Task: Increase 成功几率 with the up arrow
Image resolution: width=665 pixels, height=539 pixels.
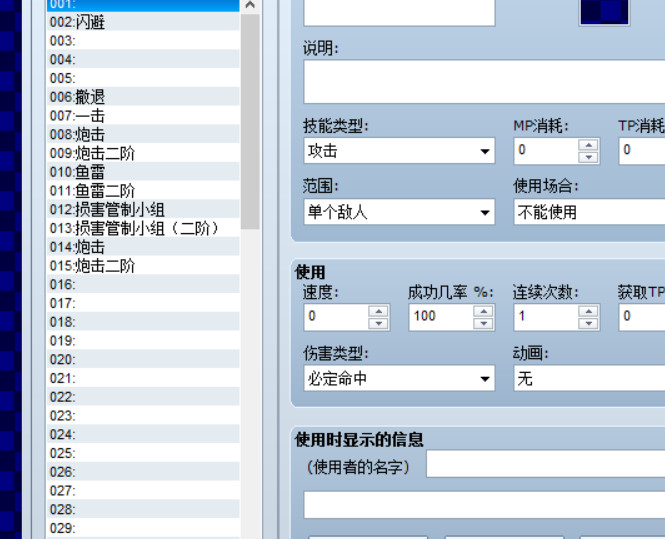Action: click(x=483, y=311)
